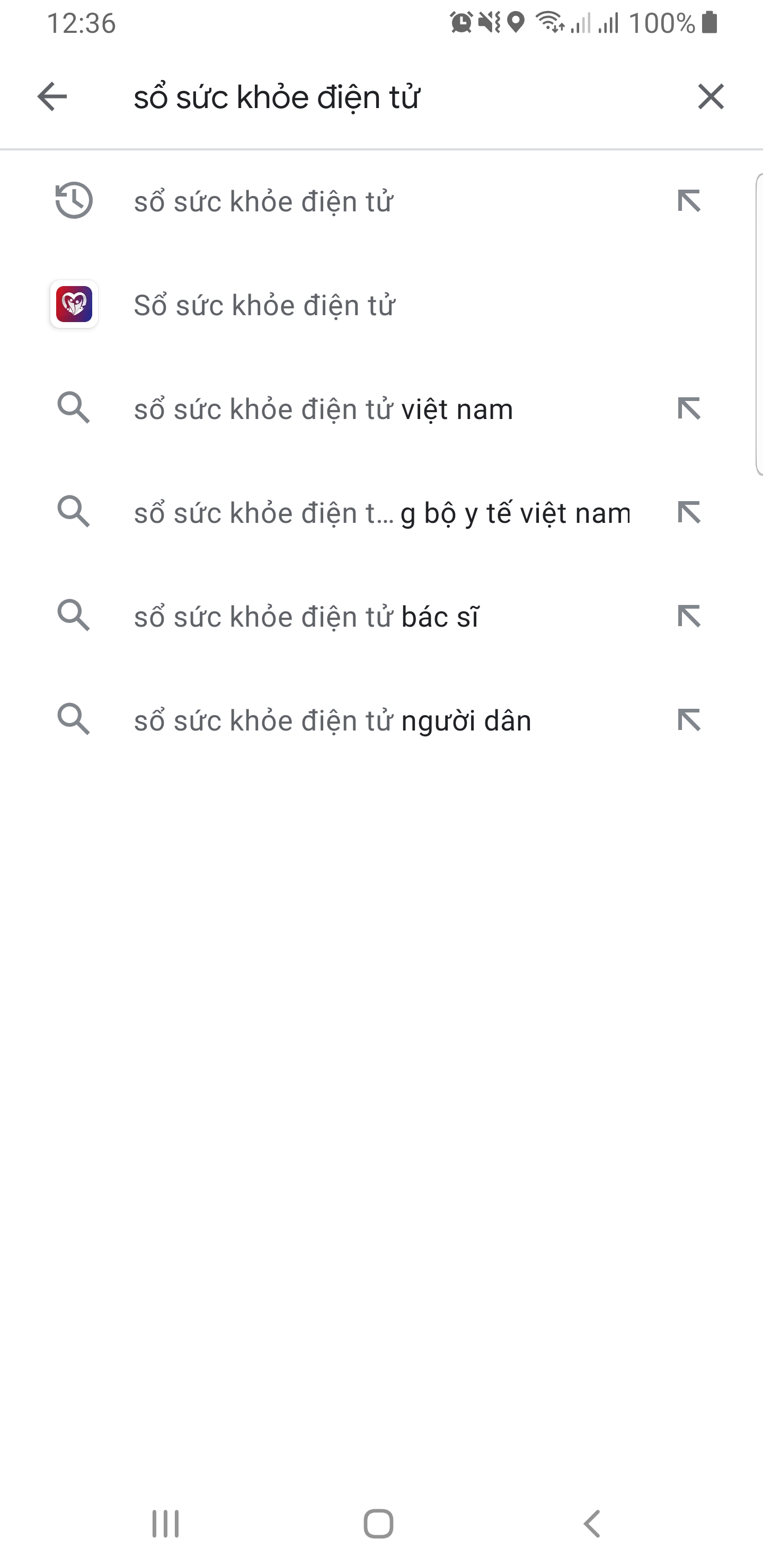Open recent apps from navigation bar
Screen dimensions: 763x1568
(x=165, y=1524)
